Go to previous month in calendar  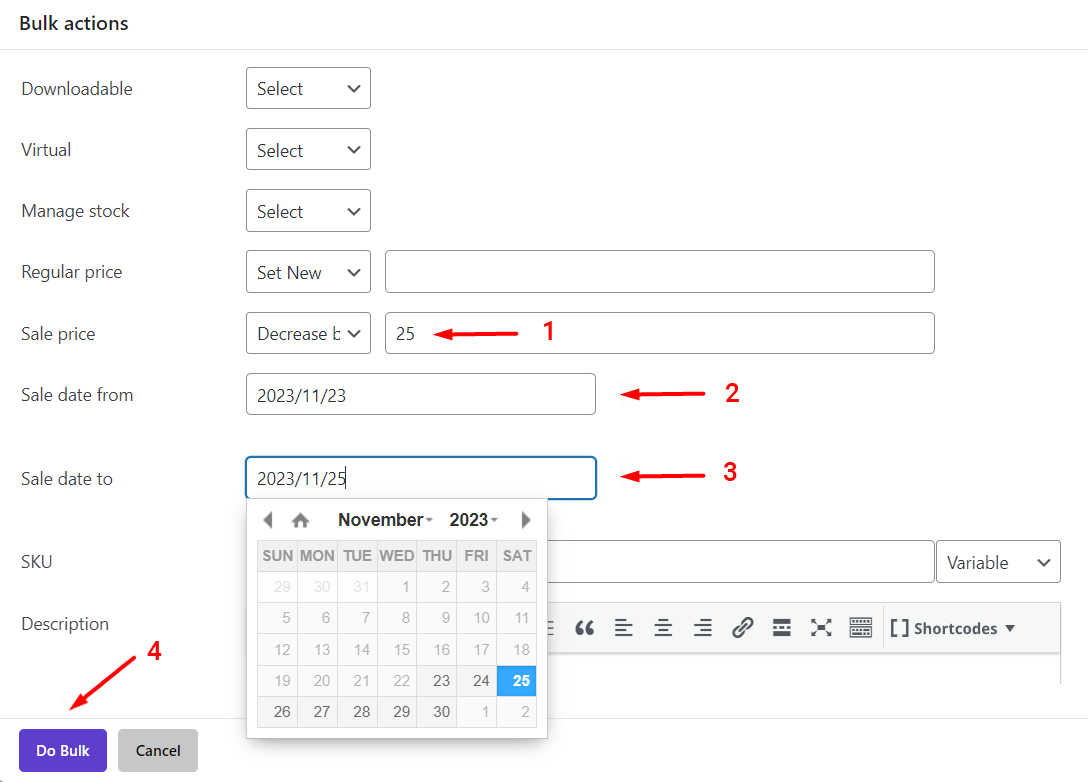coord(267,520)
